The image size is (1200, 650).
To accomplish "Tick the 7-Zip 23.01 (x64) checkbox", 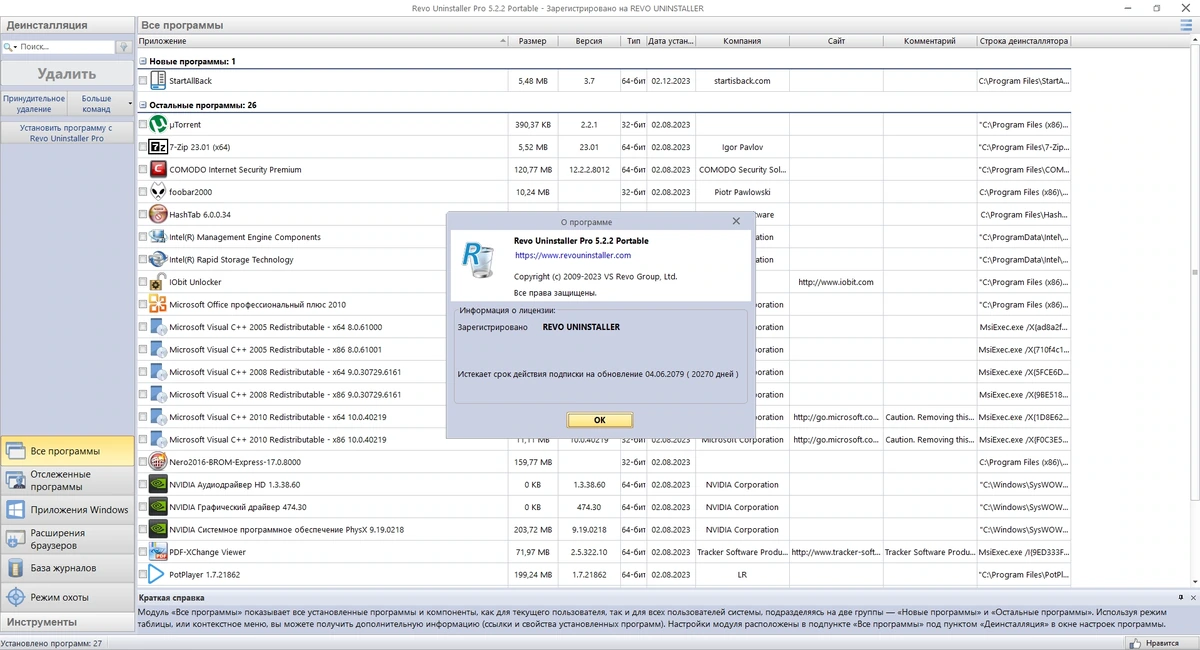I will [143, 148].
